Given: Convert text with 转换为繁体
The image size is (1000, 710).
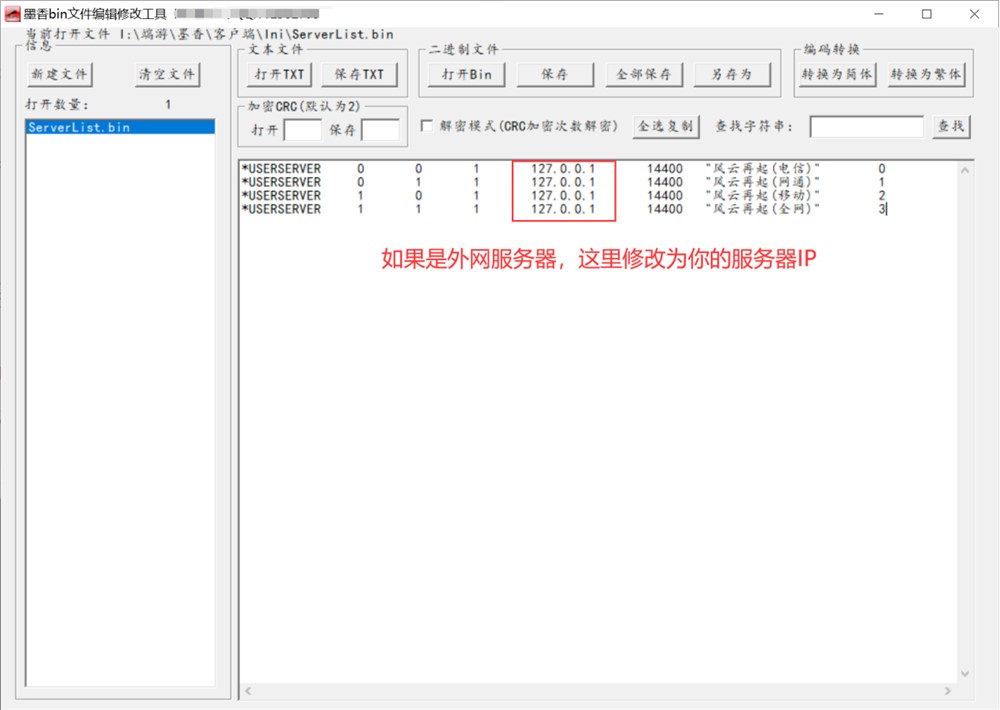Looking at the screenshot, I should point(925,75).
